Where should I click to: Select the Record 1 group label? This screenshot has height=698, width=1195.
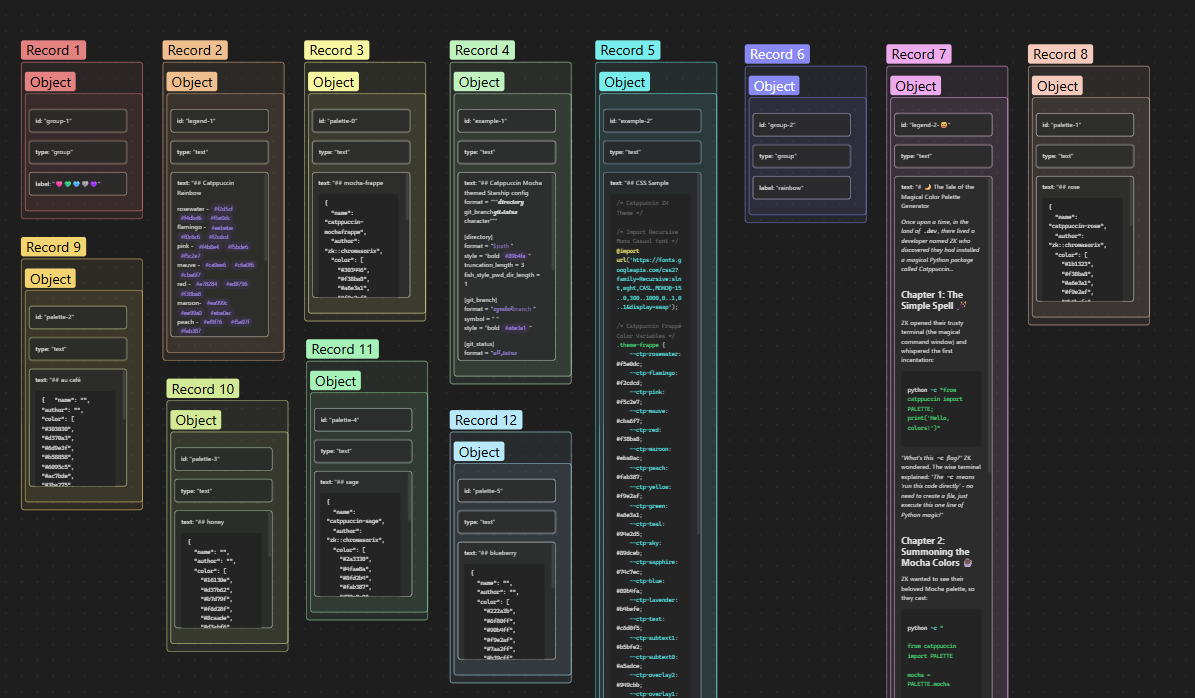(53, 50)
